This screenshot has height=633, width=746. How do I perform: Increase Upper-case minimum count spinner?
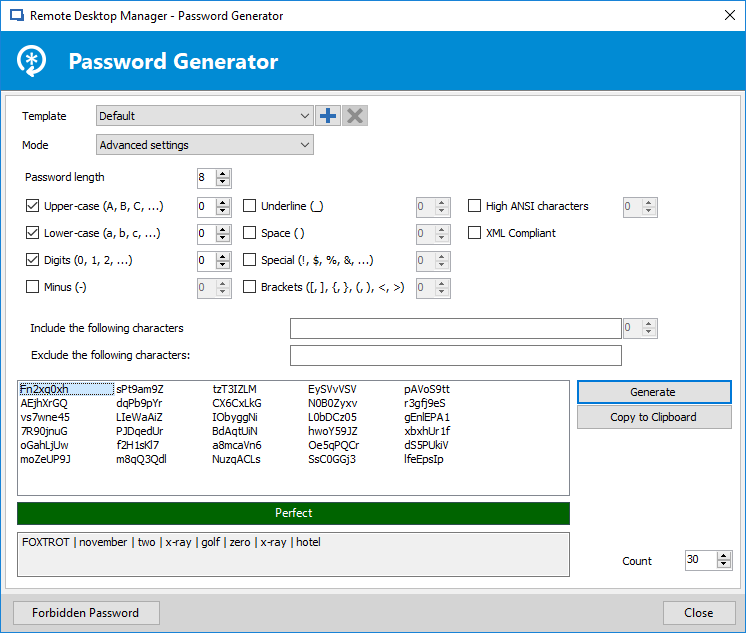tap(223, 202)
